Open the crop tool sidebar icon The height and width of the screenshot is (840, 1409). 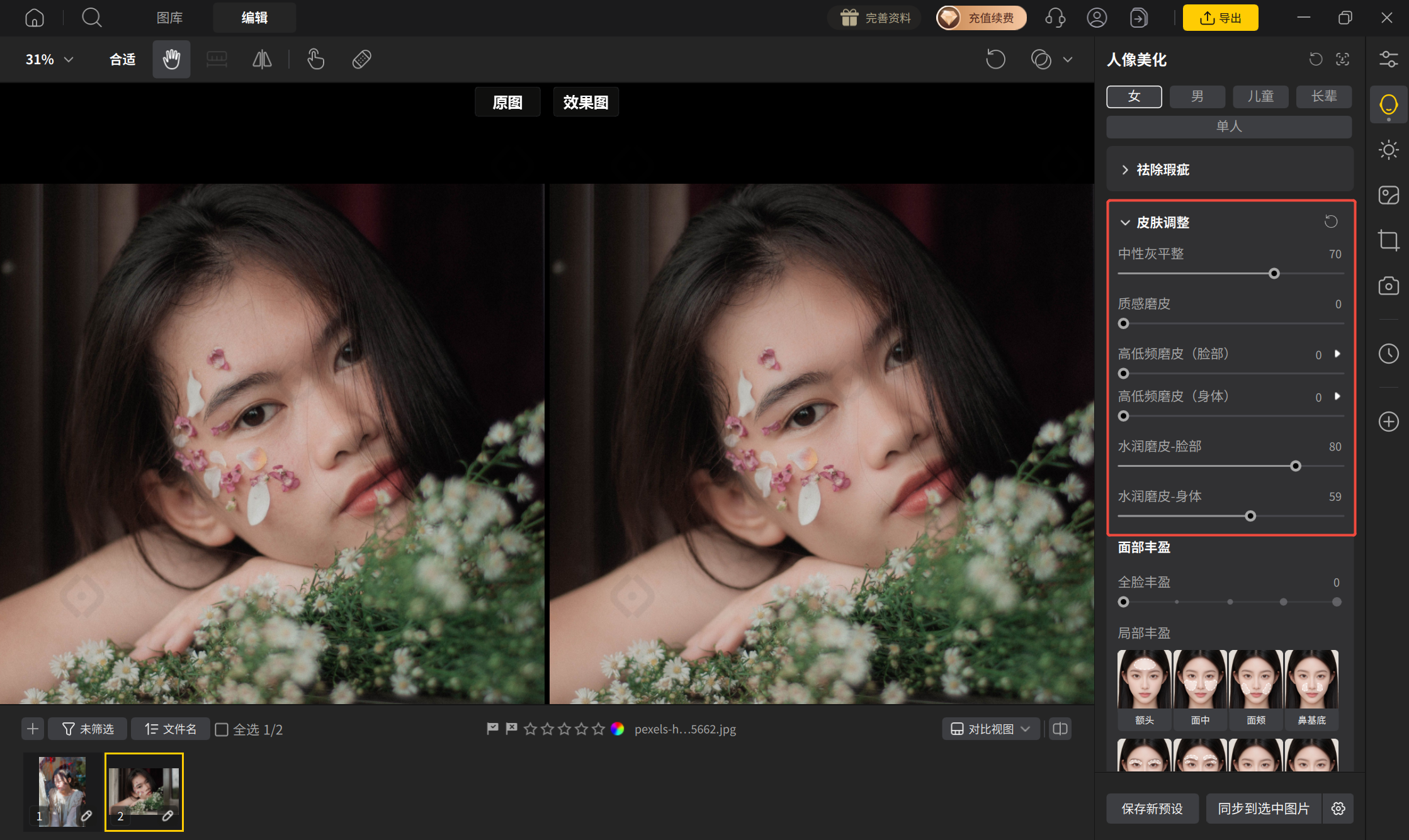(x=1388, y=240)
